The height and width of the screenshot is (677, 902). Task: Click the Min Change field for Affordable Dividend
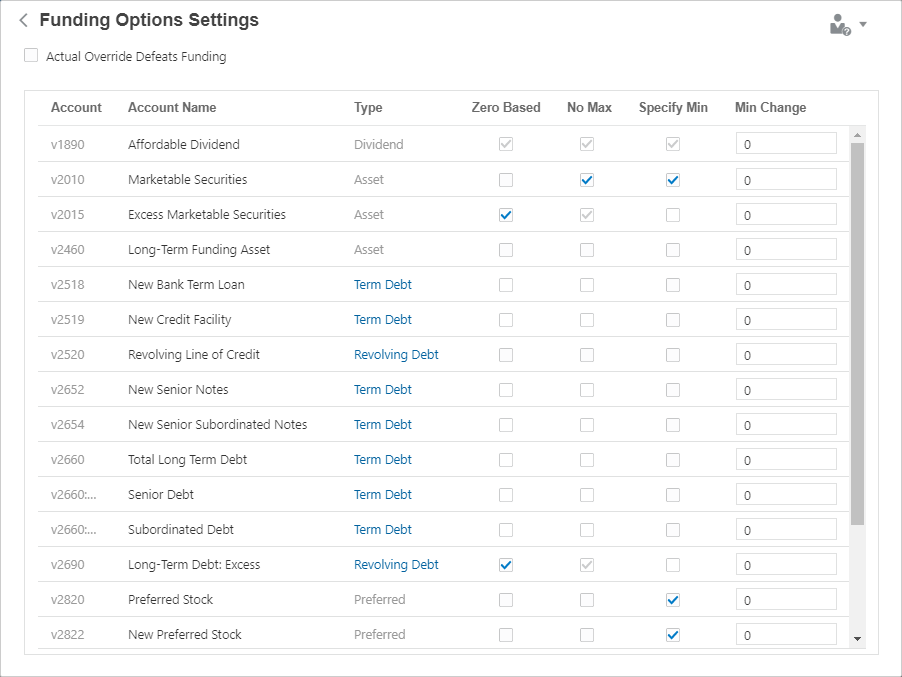786,143
